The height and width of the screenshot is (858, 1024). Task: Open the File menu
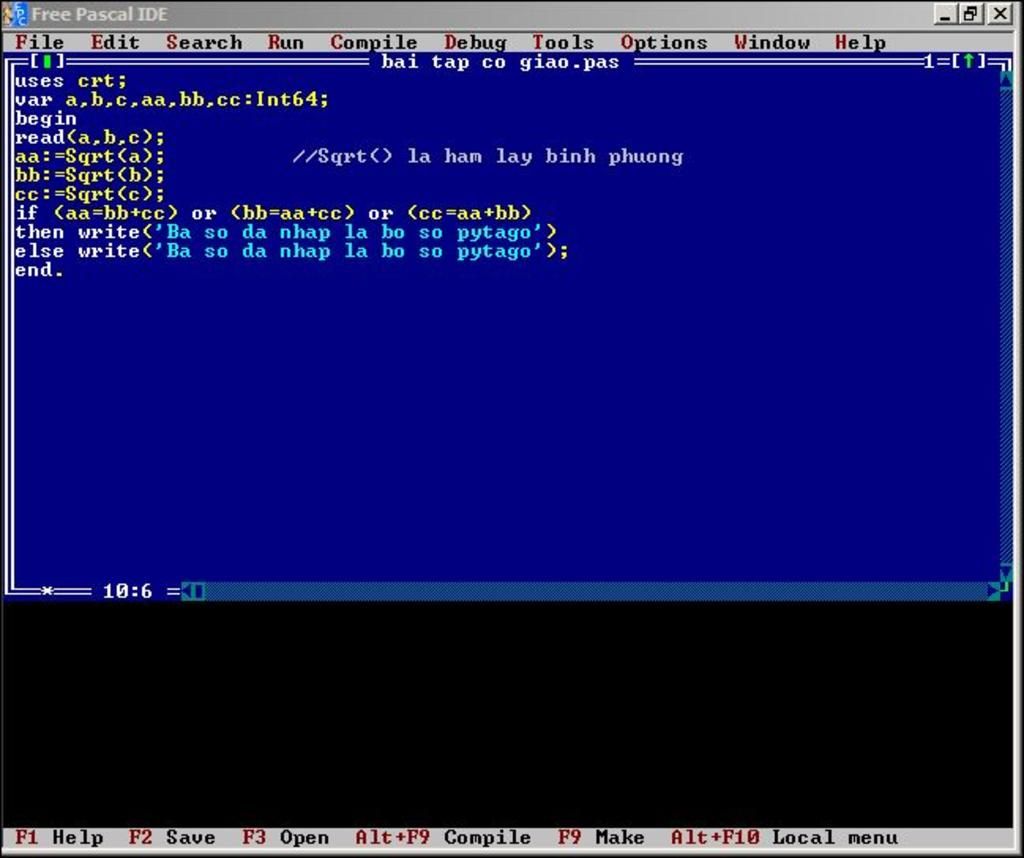40,42
